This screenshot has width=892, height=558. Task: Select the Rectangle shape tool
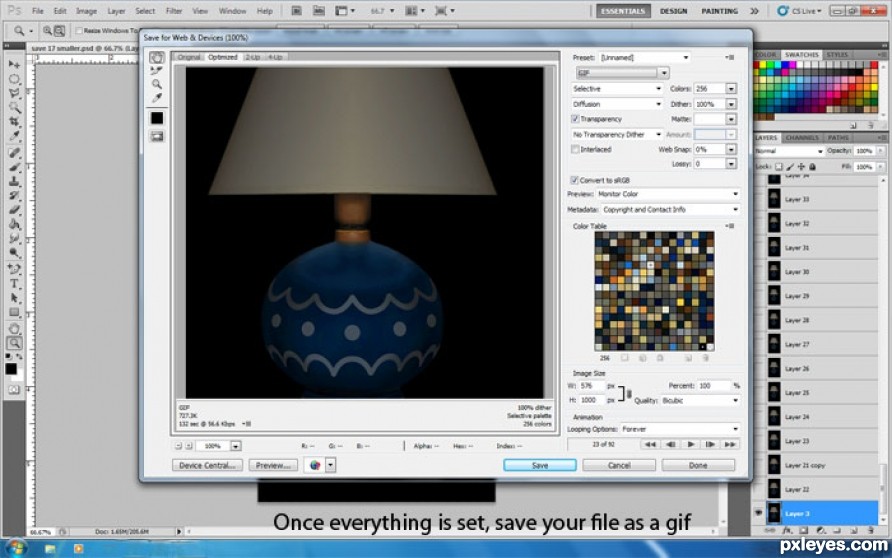[14, 312]
